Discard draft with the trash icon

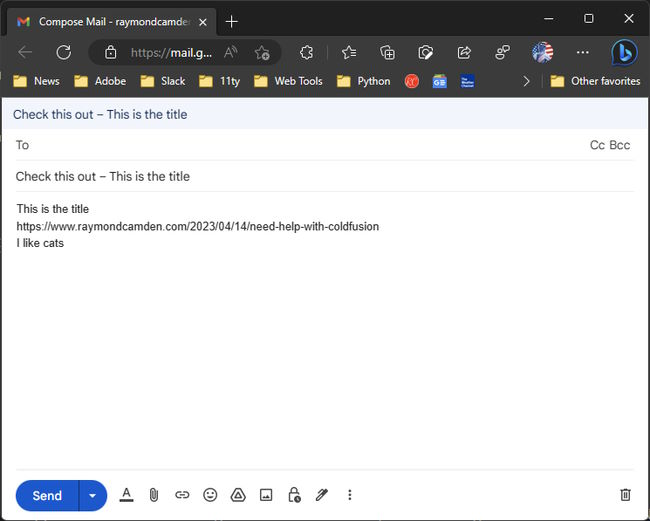pos(625,494)
